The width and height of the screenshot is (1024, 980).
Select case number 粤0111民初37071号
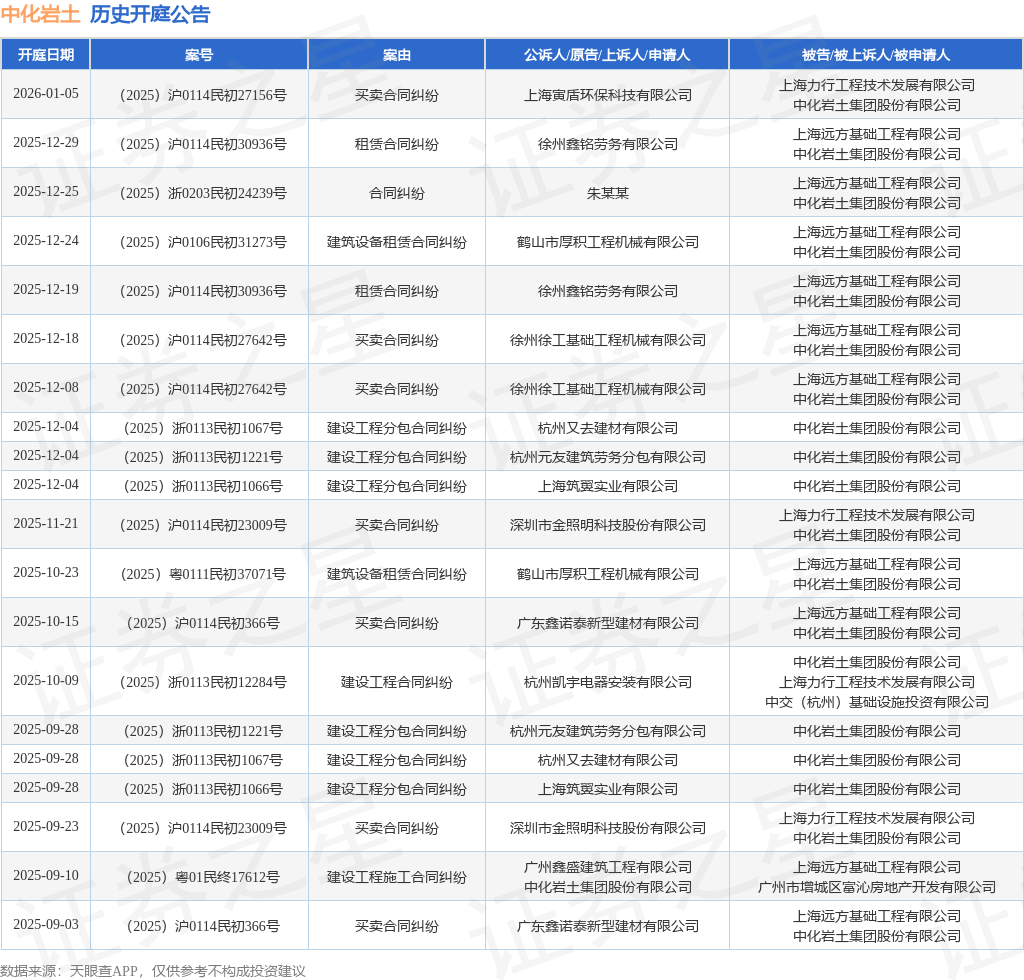pyautogui.click(x=203, y=574)
